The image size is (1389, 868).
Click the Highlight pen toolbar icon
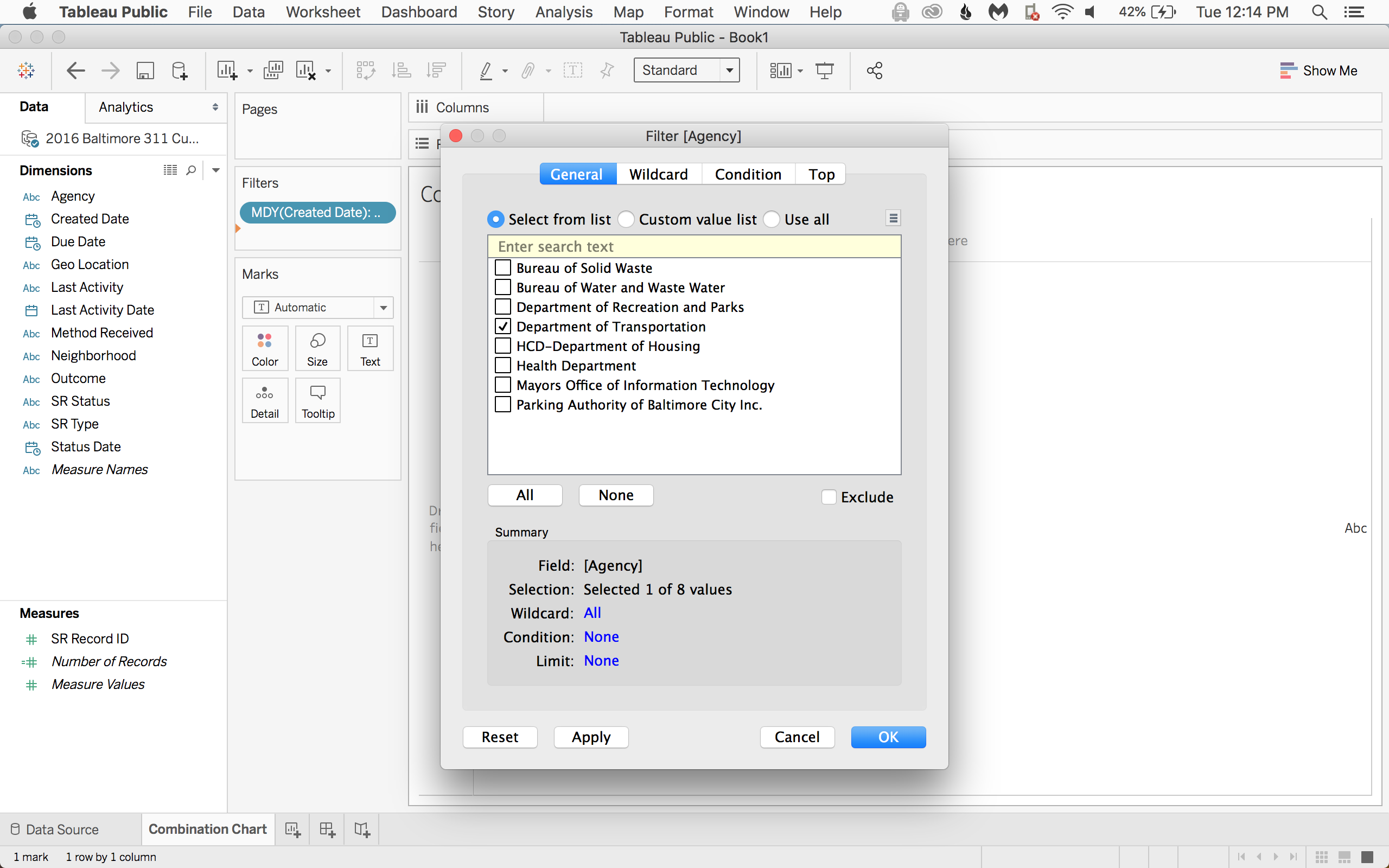point(486,71)
